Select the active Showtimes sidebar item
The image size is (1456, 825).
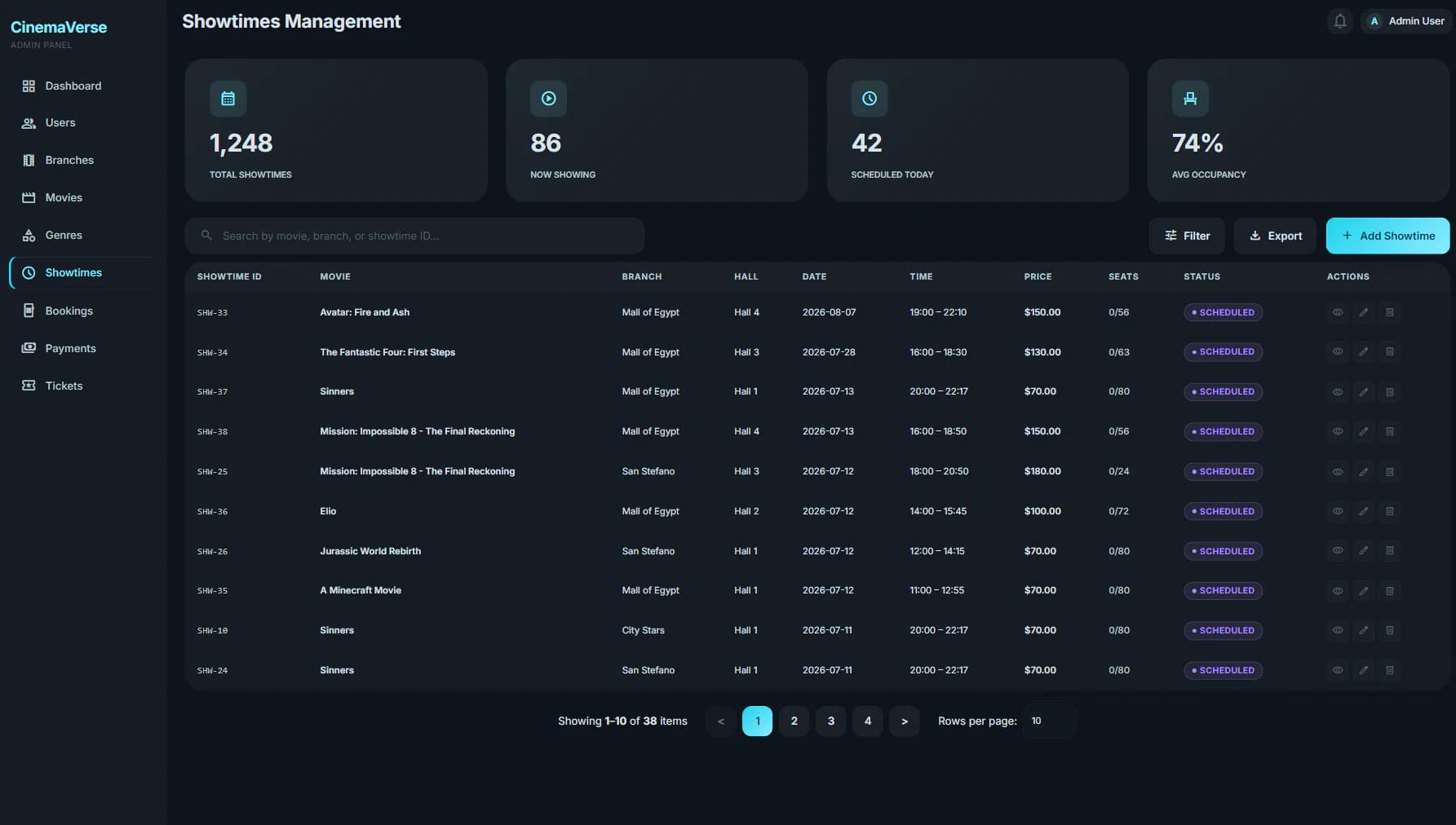pos(82,273)
